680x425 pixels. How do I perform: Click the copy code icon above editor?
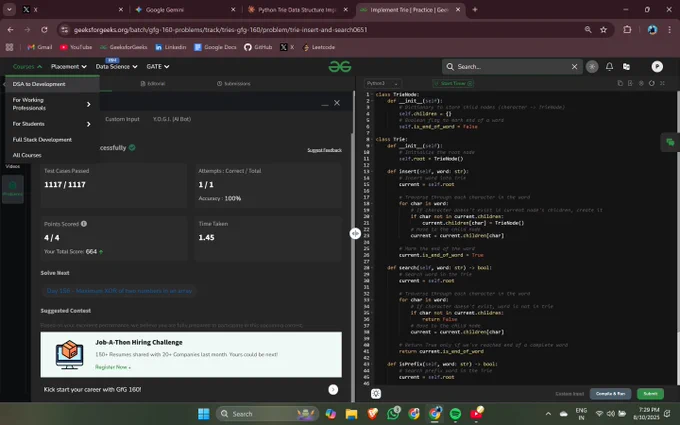pos(620,83)
